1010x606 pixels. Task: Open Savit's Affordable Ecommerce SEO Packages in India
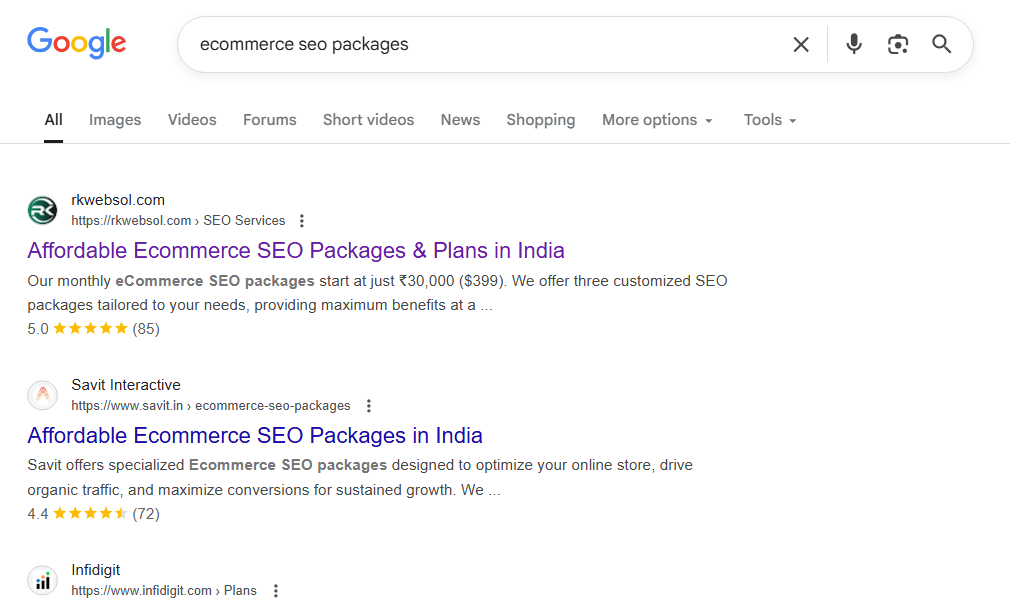point(254,435)
